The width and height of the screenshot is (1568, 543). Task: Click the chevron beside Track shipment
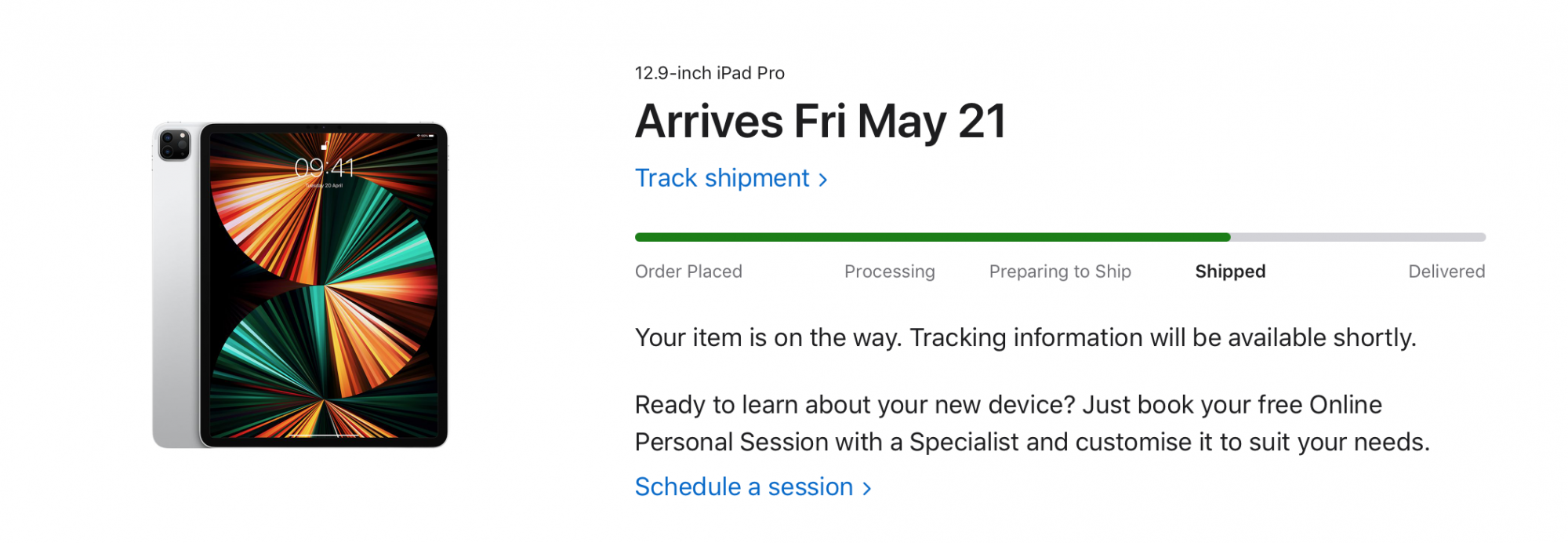(x=822, y=180)
